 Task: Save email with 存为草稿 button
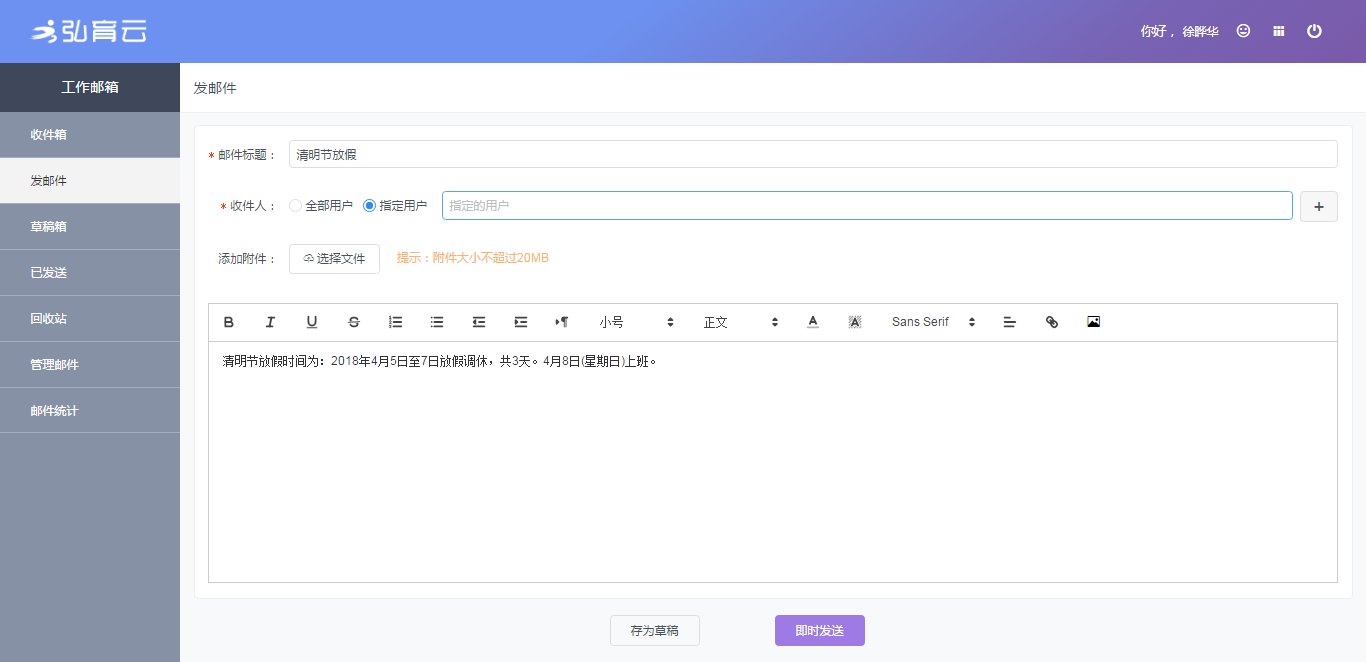click(654, 631)
